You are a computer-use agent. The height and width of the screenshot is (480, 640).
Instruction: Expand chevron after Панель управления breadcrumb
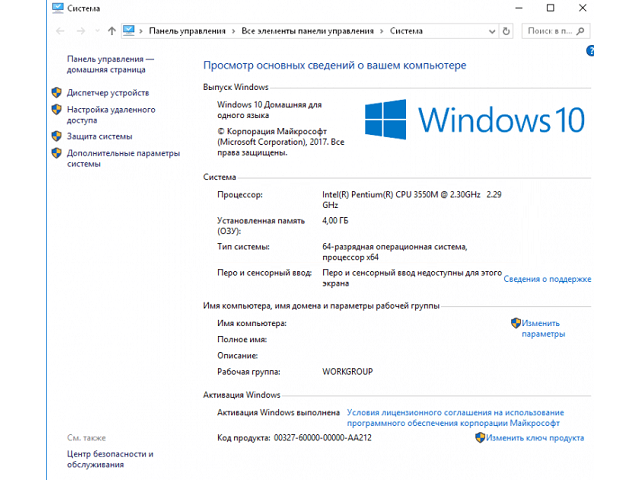pyautogui.click(x=233, y=31)
